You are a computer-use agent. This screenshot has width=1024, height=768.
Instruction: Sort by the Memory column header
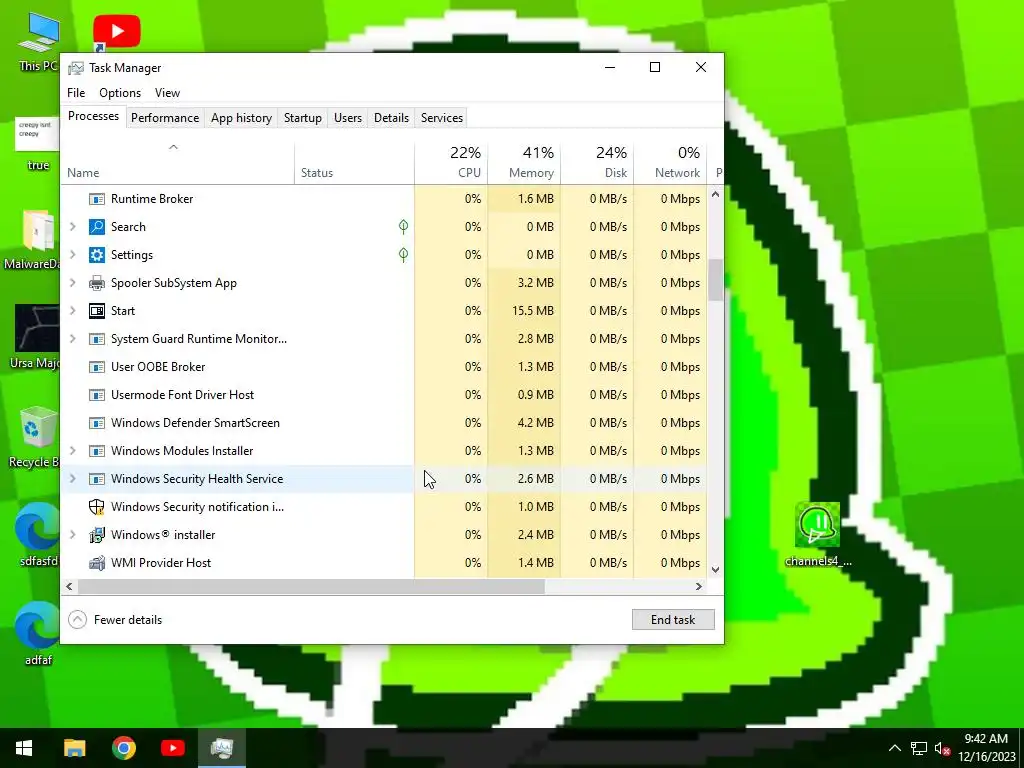pos(524,163)
